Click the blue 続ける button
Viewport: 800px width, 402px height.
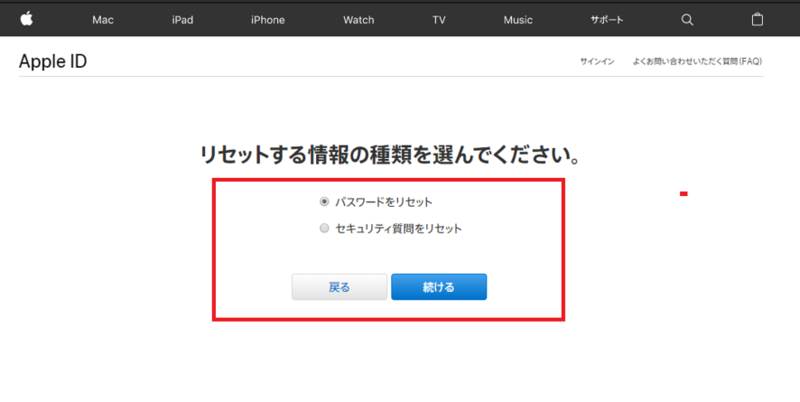439,287
